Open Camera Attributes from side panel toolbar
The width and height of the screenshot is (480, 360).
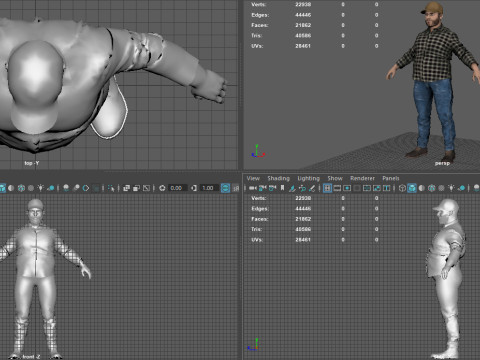coord(273,188)
